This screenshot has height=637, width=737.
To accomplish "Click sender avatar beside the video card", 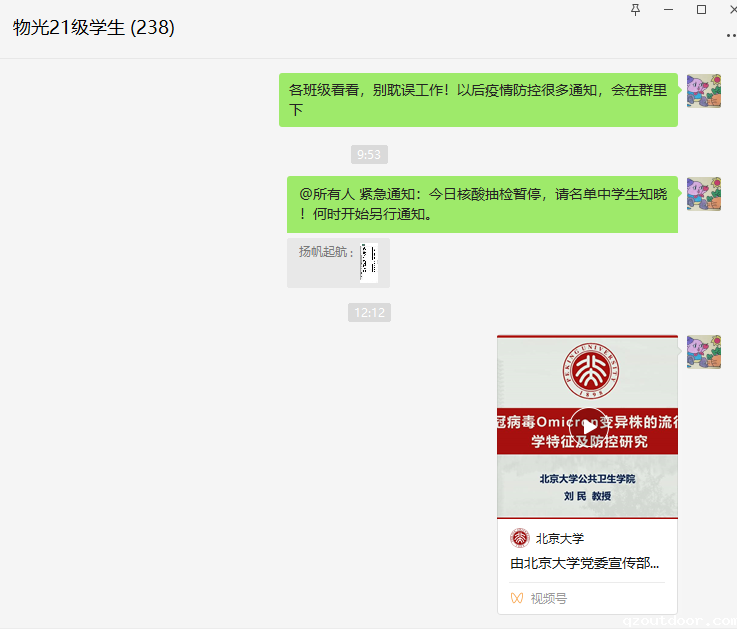I will pyautogui.click(x=704, y=352).
